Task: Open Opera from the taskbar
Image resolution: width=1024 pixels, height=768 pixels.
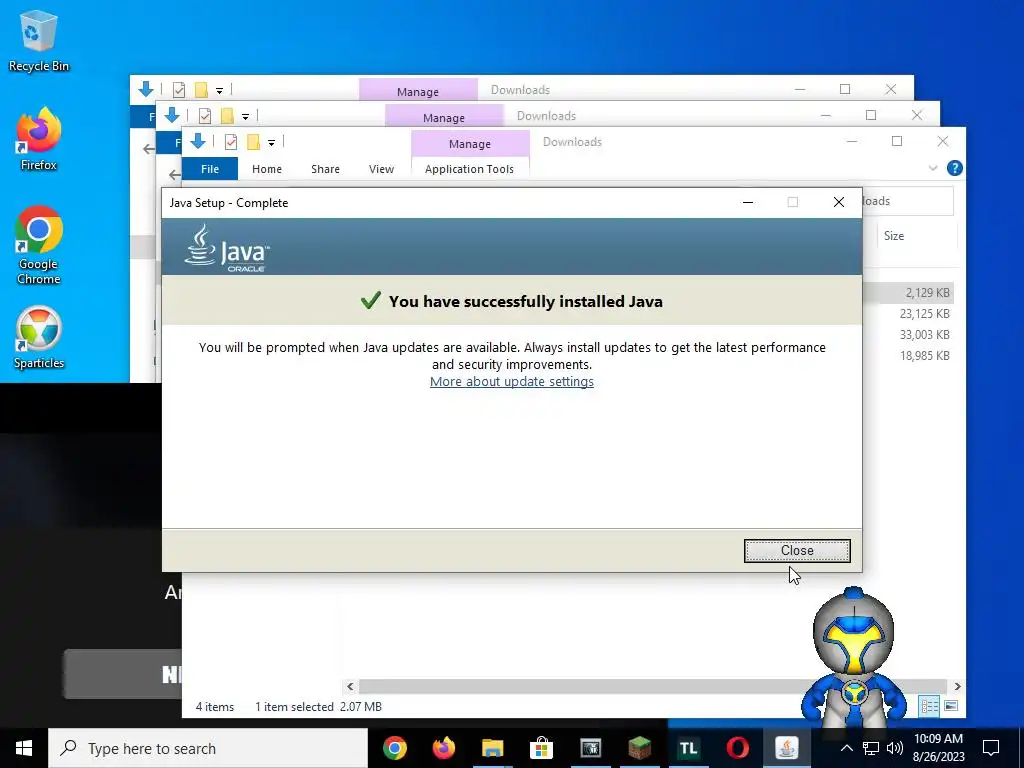Action: click(737, 748)
